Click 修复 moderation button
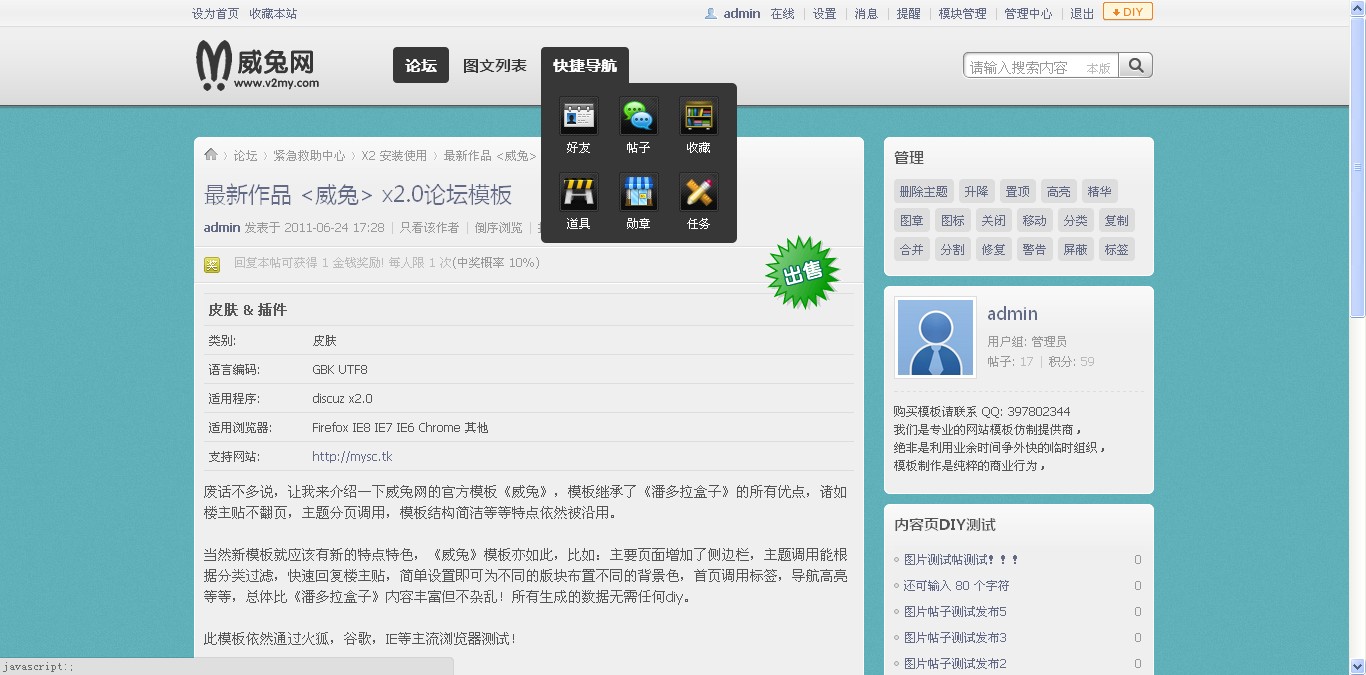This screenshot has height=675, width=1366. click(994, 250)
